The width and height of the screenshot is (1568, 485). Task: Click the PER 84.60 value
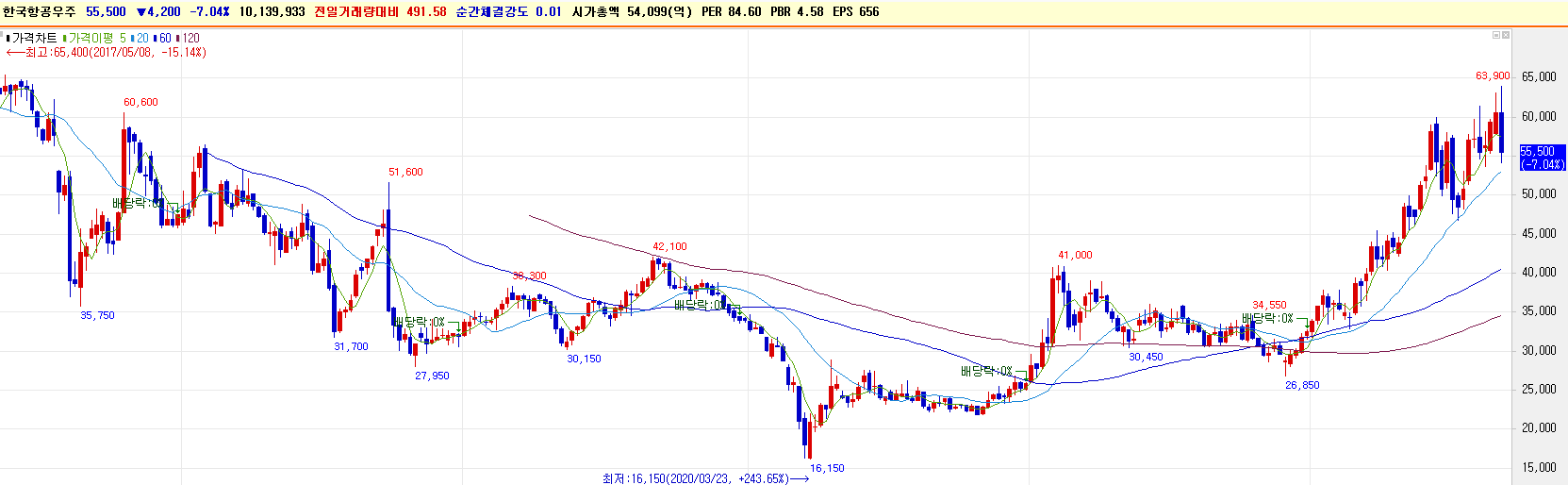click(732, 12)
